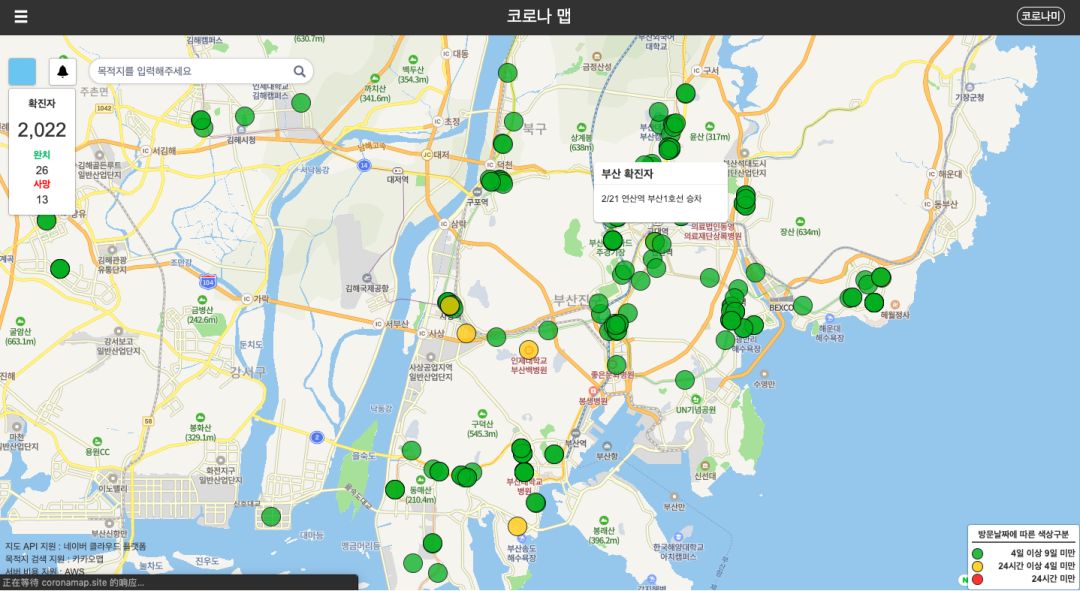This screenshot has height=591, width=1080.
Task: Click the yellow marker near 사상
Action: [466, 333]
